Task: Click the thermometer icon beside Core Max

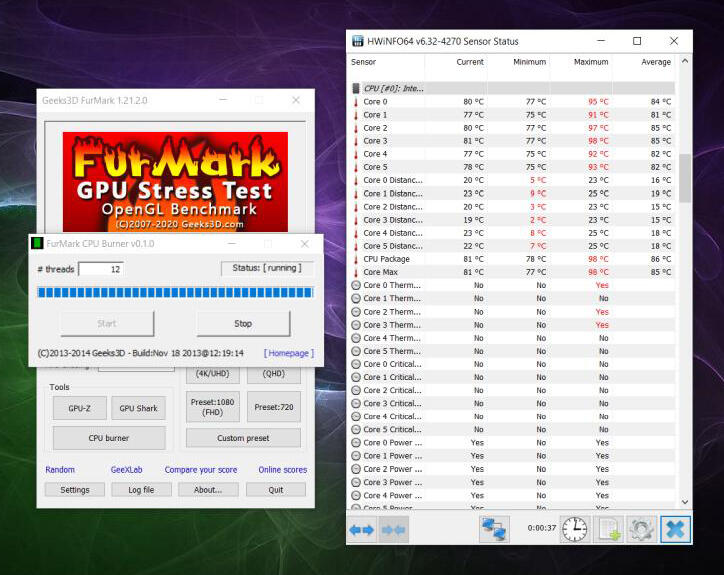Action: [x=356, y=272]
